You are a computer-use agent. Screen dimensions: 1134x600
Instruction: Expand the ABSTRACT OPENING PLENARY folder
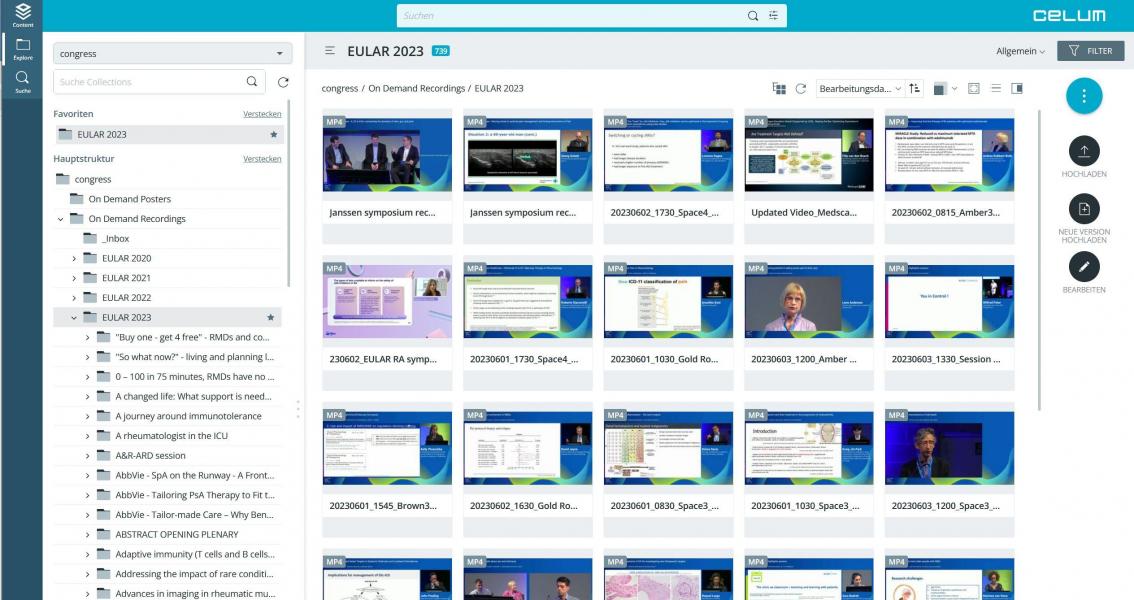(88, 535)
